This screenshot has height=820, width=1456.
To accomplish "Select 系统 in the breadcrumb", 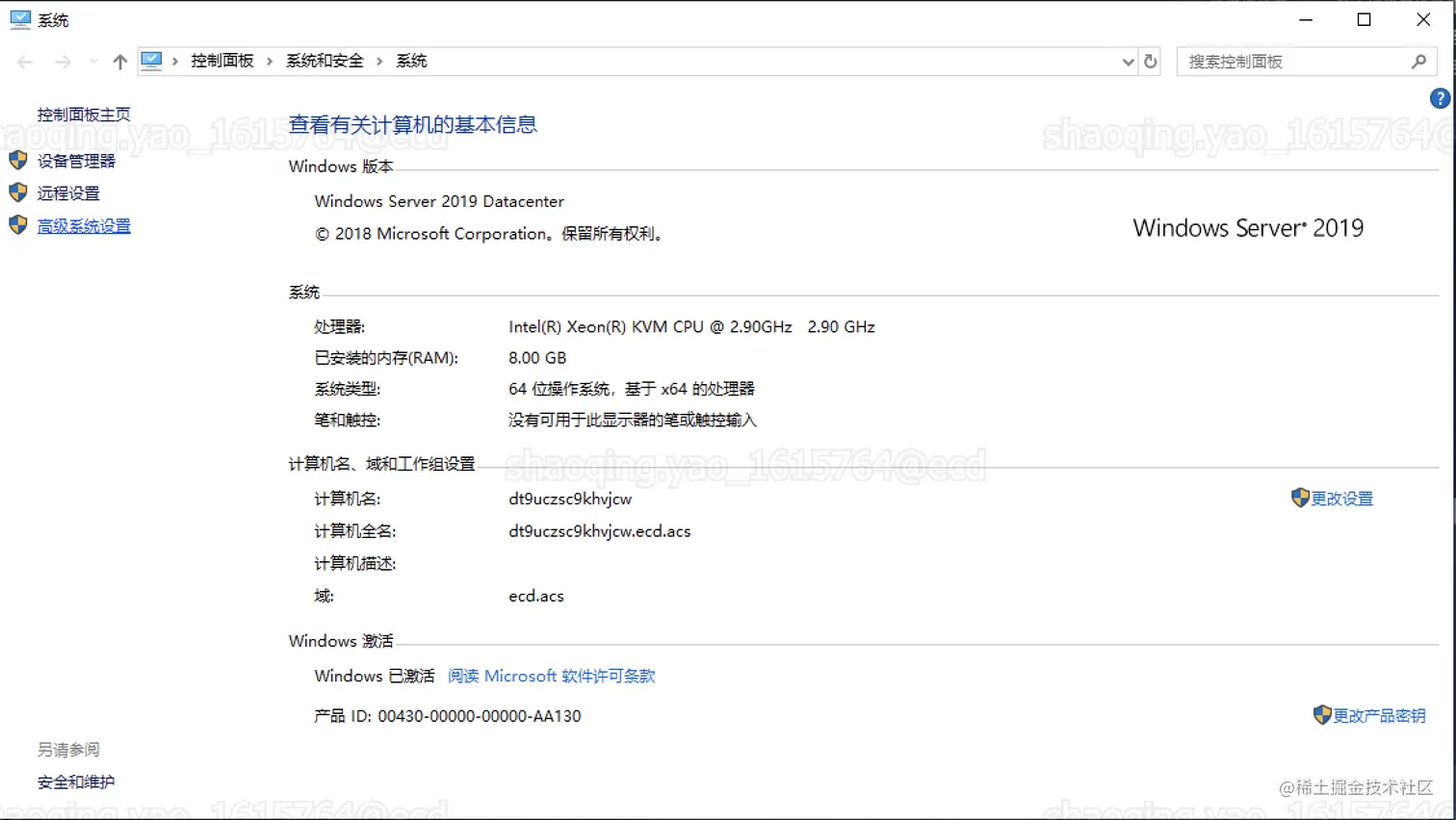I will tap(411, 61).
